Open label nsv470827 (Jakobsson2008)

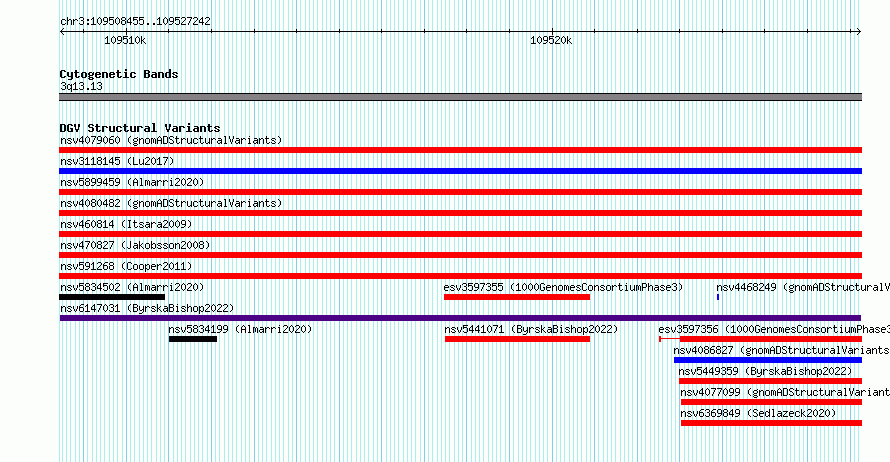(135, 245)
